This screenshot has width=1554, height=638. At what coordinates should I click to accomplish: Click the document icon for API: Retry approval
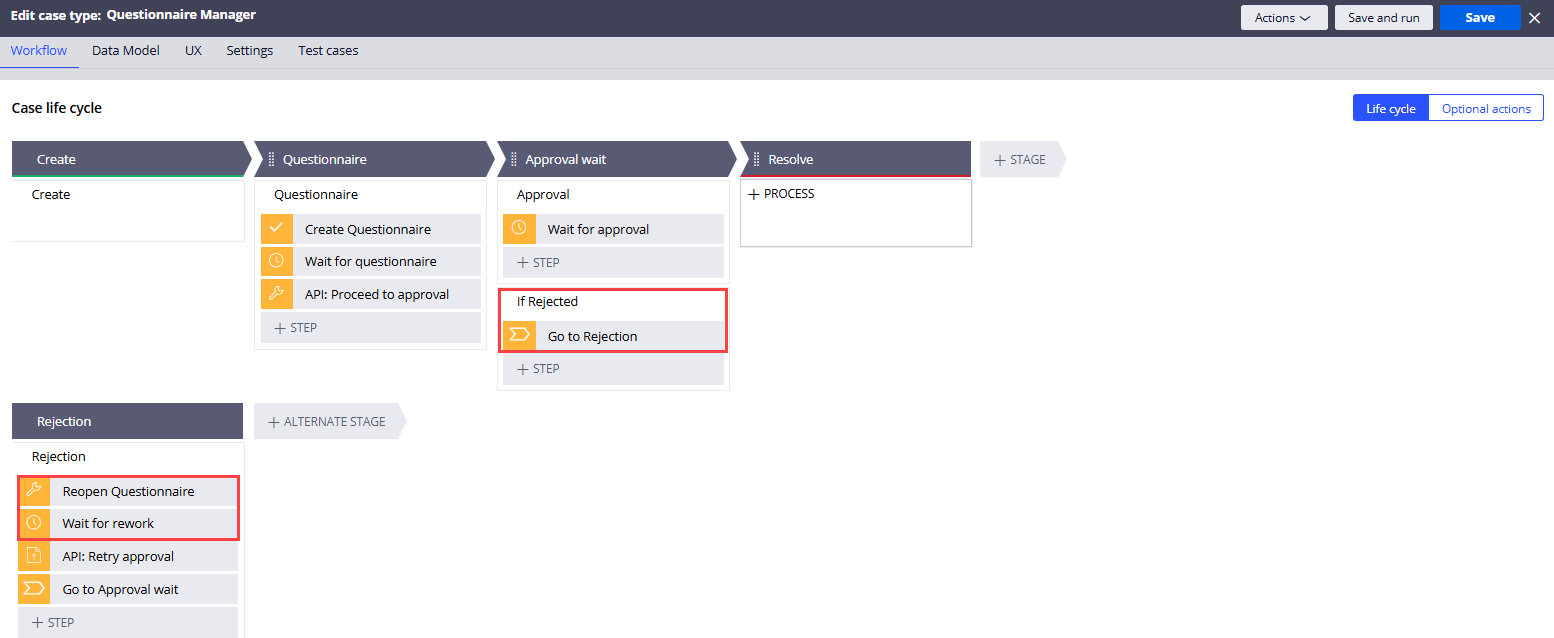34,556
